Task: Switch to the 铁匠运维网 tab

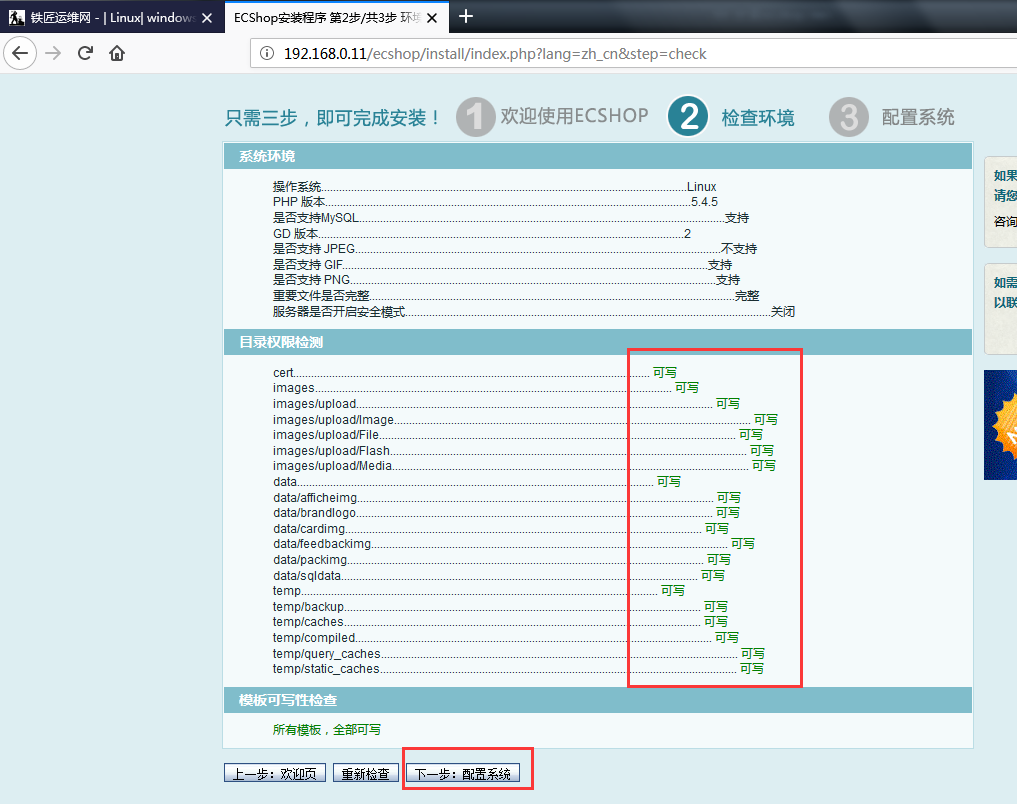Action: (x=112, y=18)
